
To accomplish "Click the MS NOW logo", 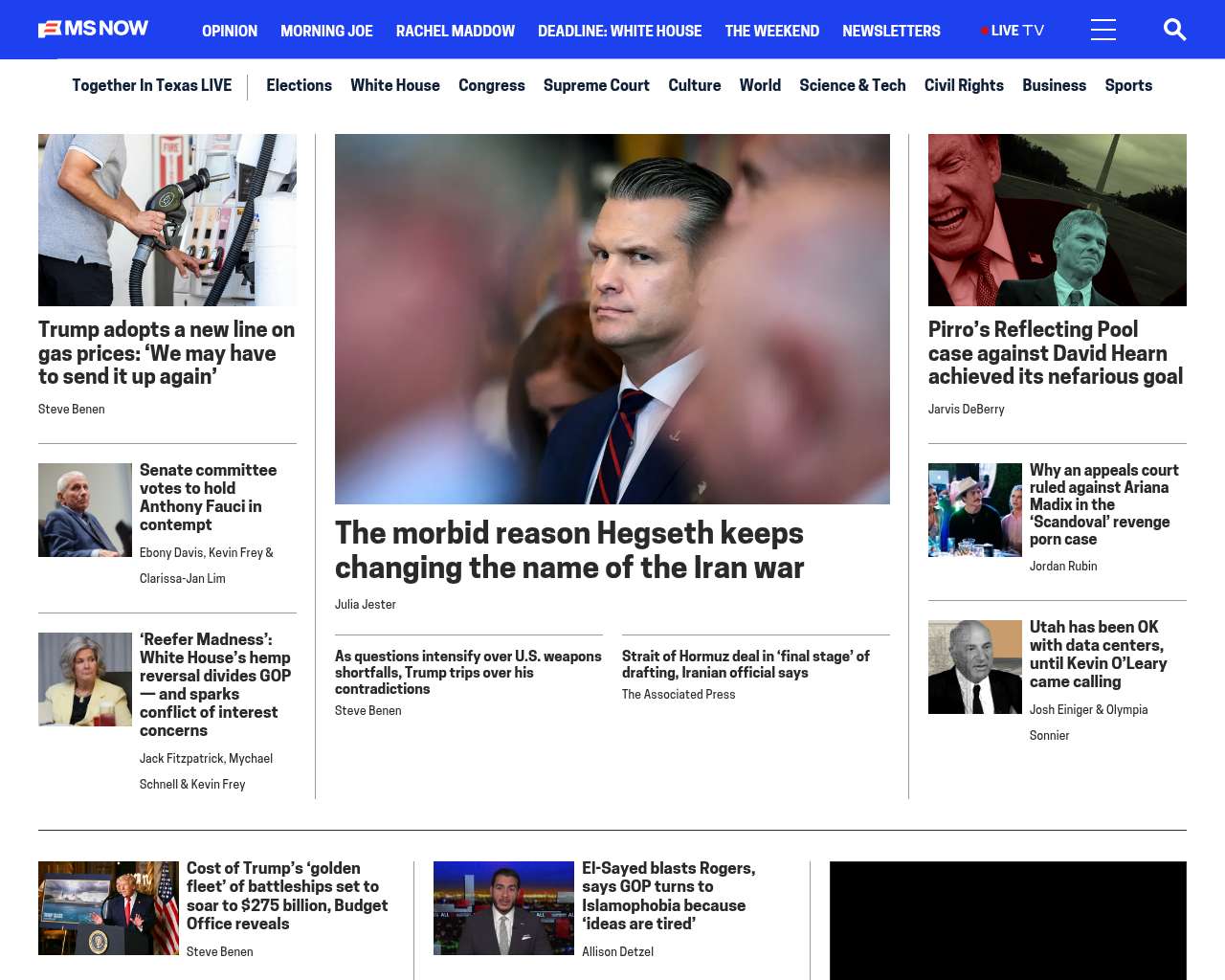I will (x=93, y=29).
